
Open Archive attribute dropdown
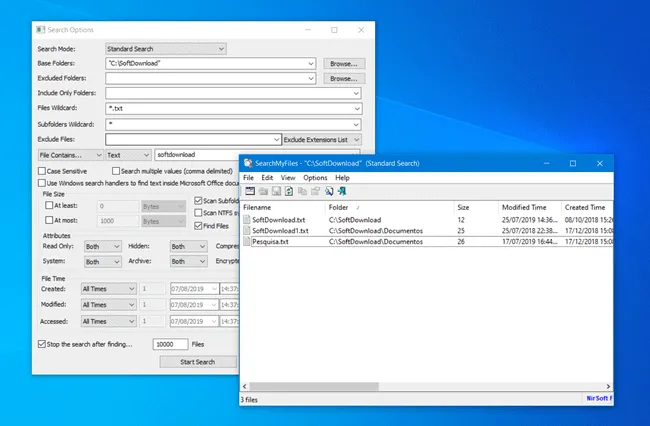[189, 261]
